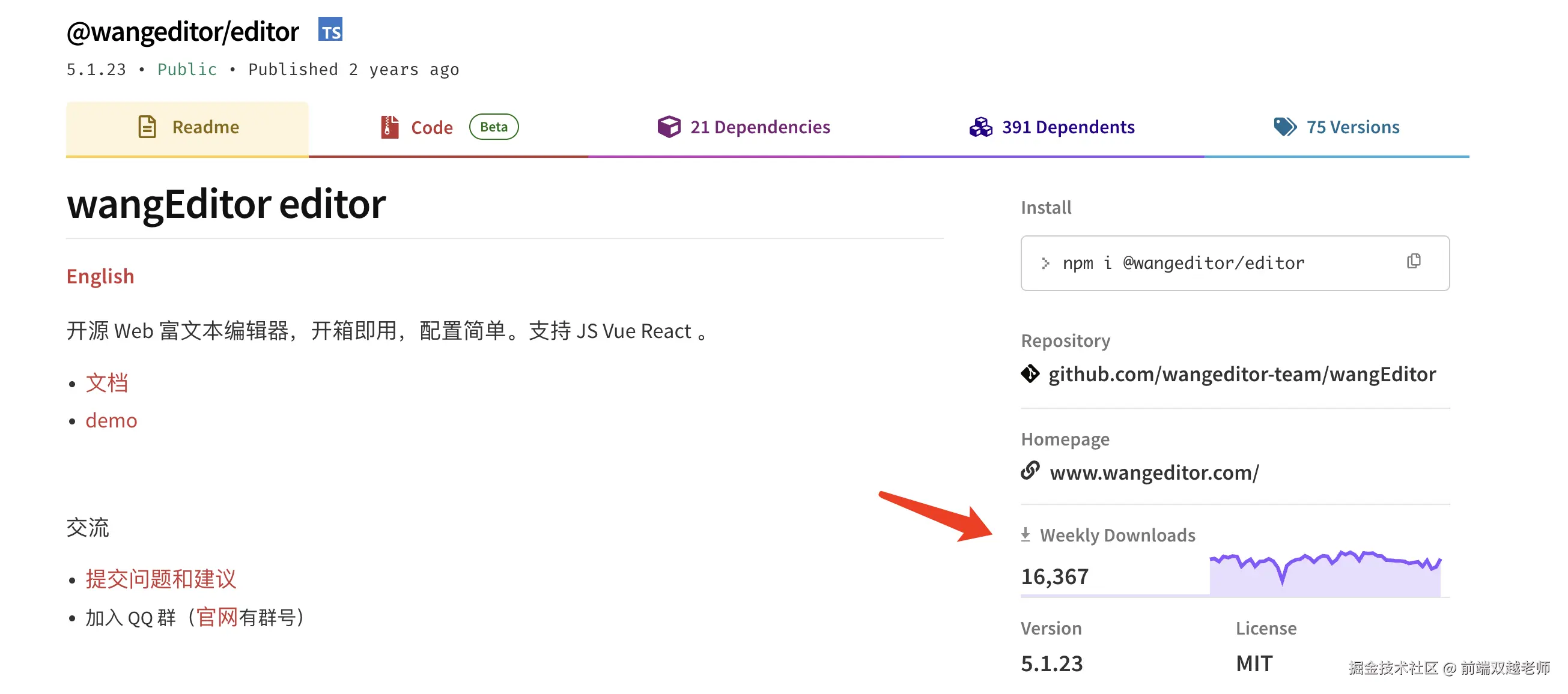Open the 21 Dependencies tab
This screenshot has width=1568, height=694.
point(759,127)
